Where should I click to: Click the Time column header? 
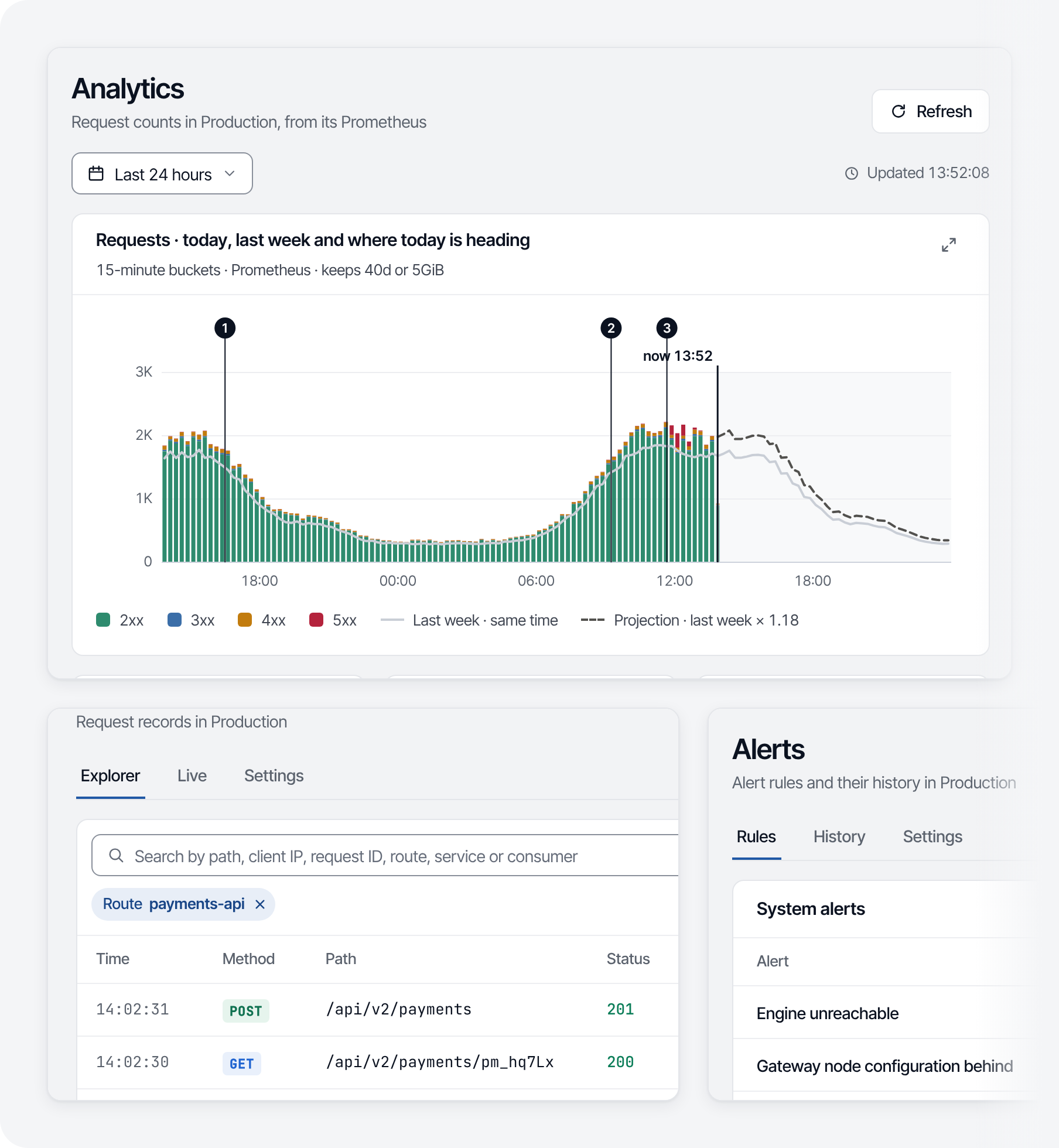tap(112, 959)
